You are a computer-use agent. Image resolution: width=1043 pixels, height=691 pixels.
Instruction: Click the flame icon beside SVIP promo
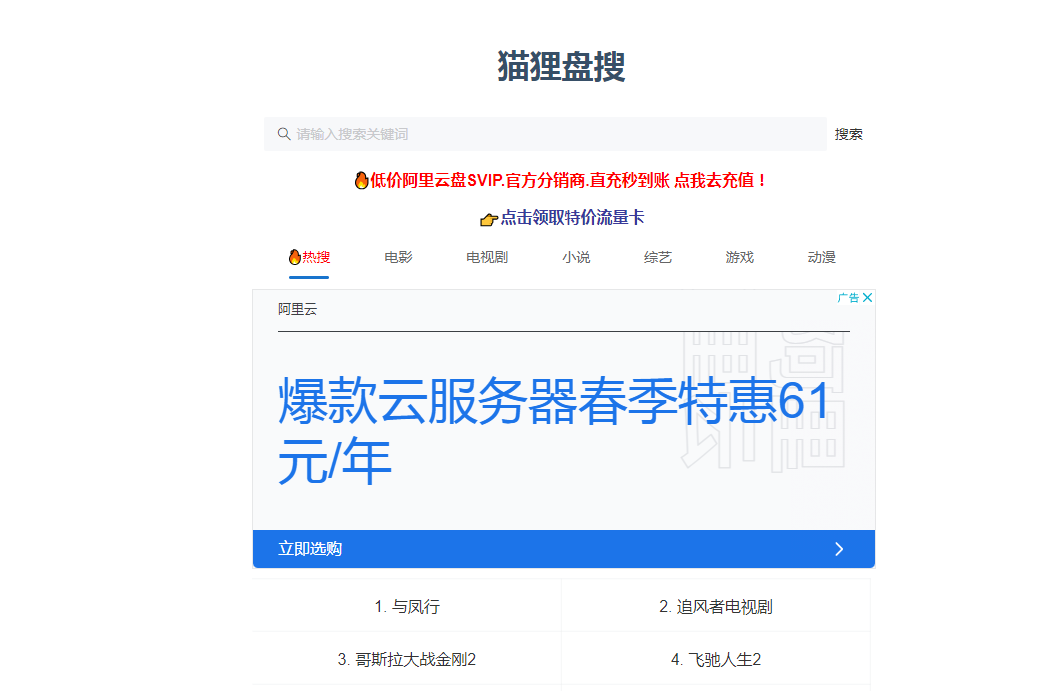[x=361, y=180]
